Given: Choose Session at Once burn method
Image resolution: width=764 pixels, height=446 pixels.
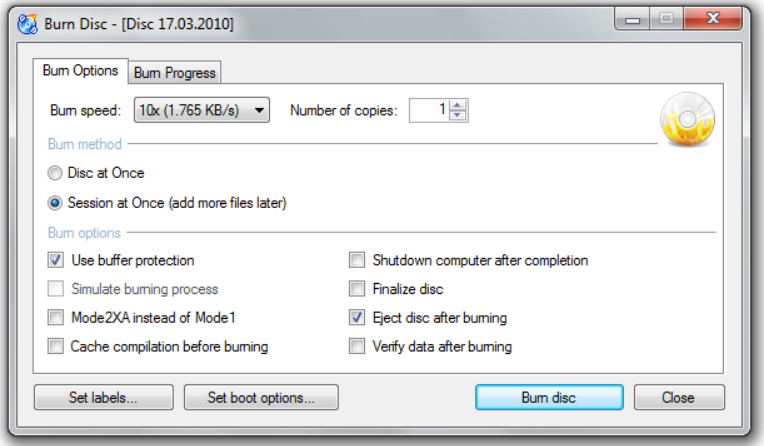Looking at the screenshot, I should coord(55,203).
